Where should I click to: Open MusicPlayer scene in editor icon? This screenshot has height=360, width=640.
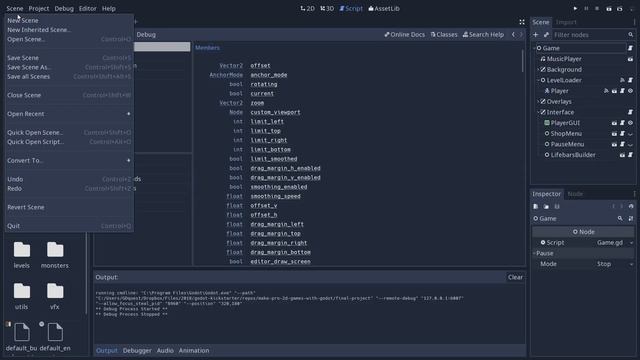[630, 59]
